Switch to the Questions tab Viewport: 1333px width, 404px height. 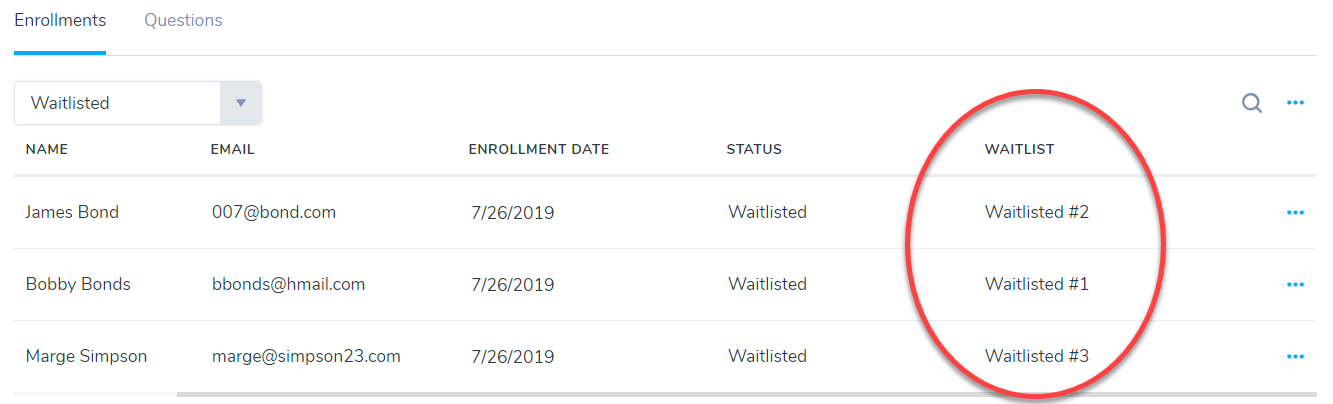coord(183,20)
